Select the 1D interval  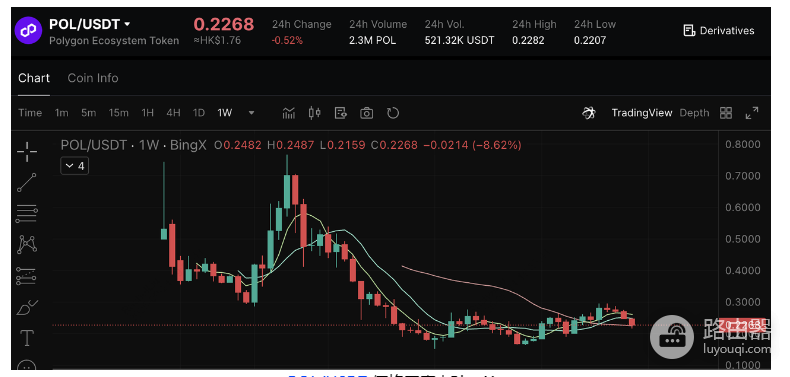click(x=199, y=113)
